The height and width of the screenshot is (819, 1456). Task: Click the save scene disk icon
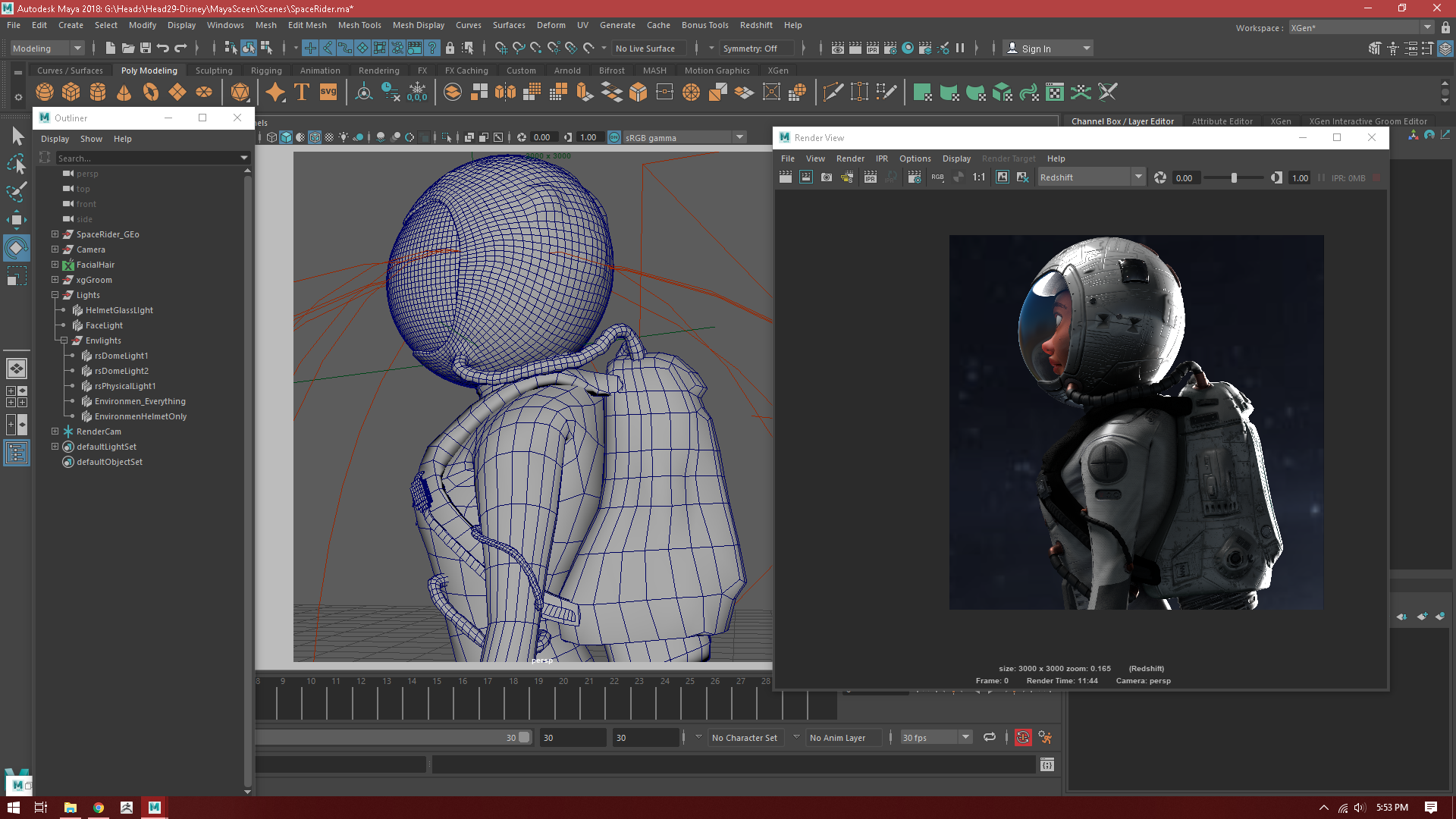(146, 49)
